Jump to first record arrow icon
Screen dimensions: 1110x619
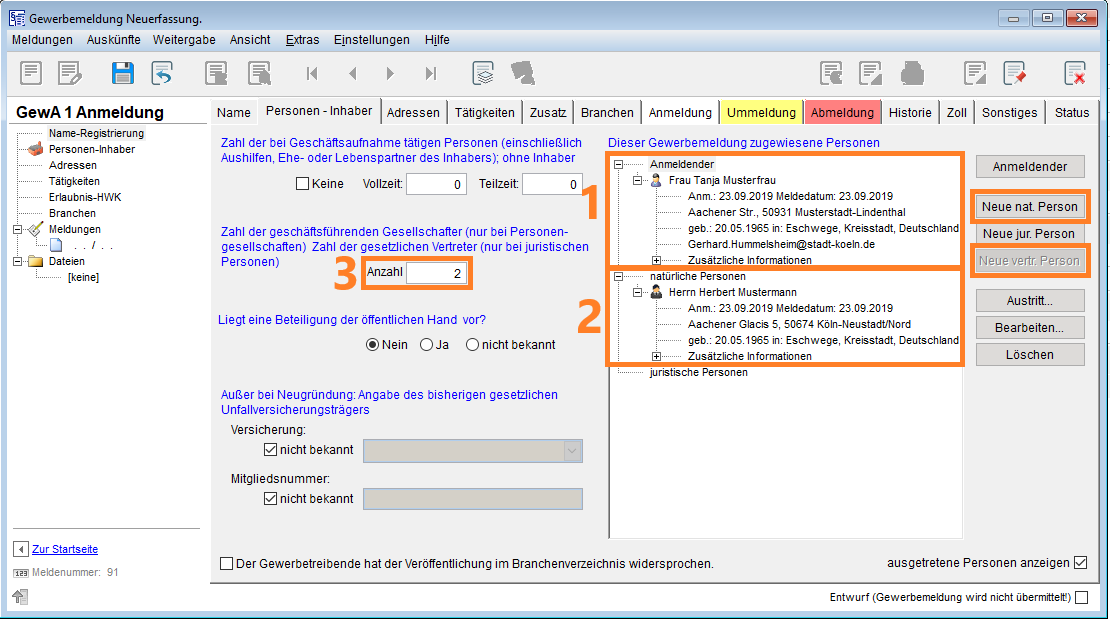(x=312, y=73)
